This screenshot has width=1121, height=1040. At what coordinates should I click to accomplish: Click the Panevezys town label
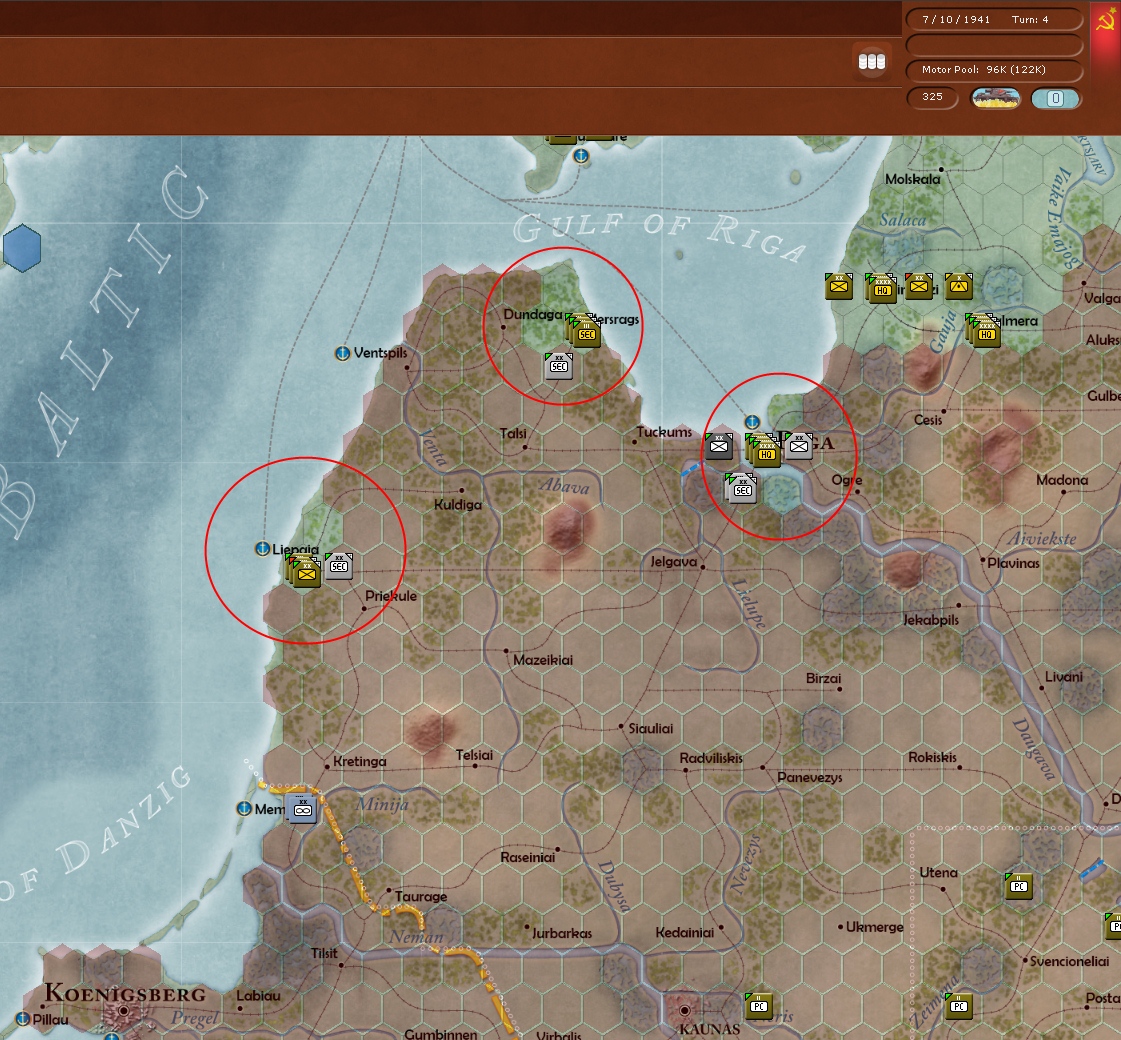pos(809,778)
